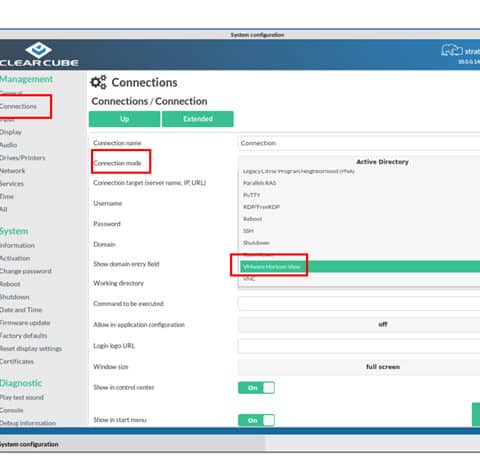Select Shutdown under System sidebar
480x472 pixels.
pyautogui.click(x=15, y=297)
